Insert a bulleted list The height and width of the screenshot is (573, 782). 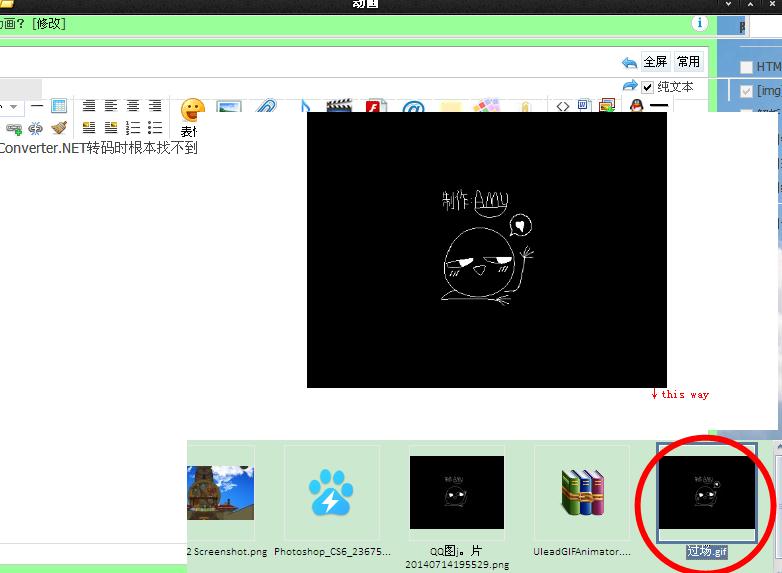click(x=155, y=128)
